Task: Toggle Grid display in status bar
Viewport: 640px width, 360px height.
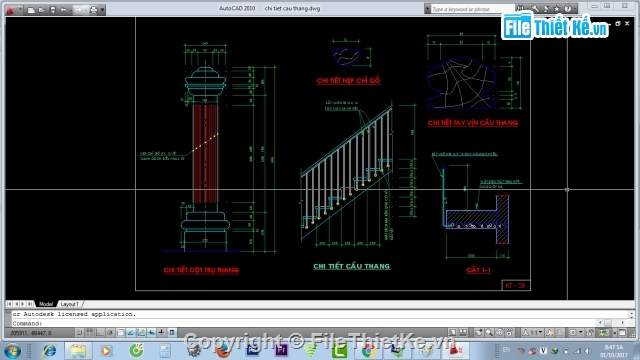Action: (90, 333)
